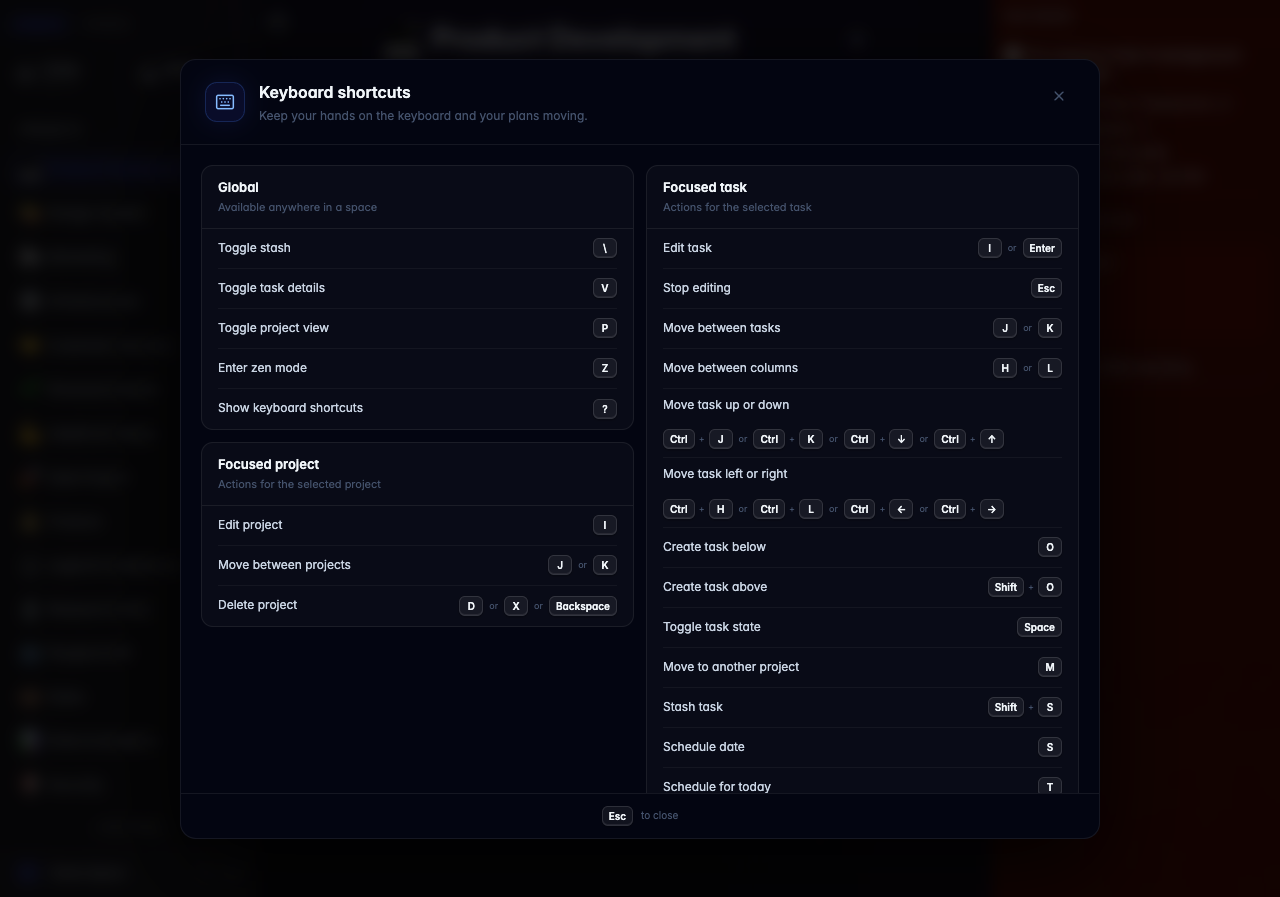Click the right arrow key for Move task left or right

pos(992,509)
